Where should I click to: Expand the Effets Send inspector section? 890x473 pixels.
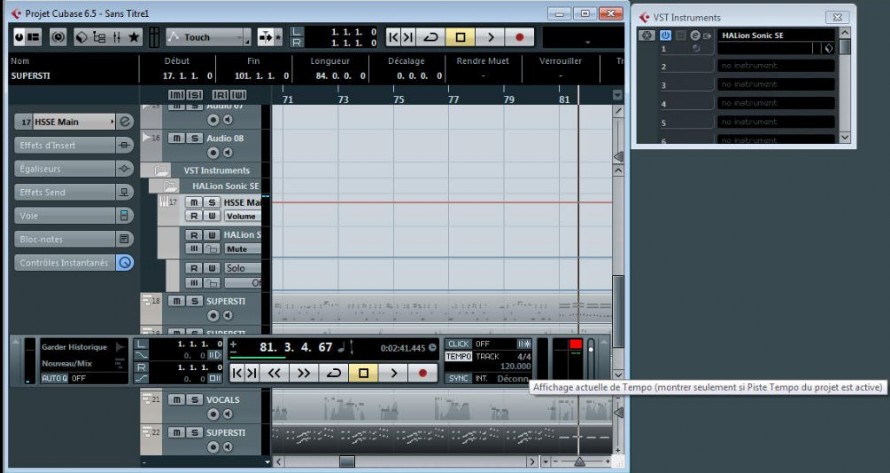(65, 192)
